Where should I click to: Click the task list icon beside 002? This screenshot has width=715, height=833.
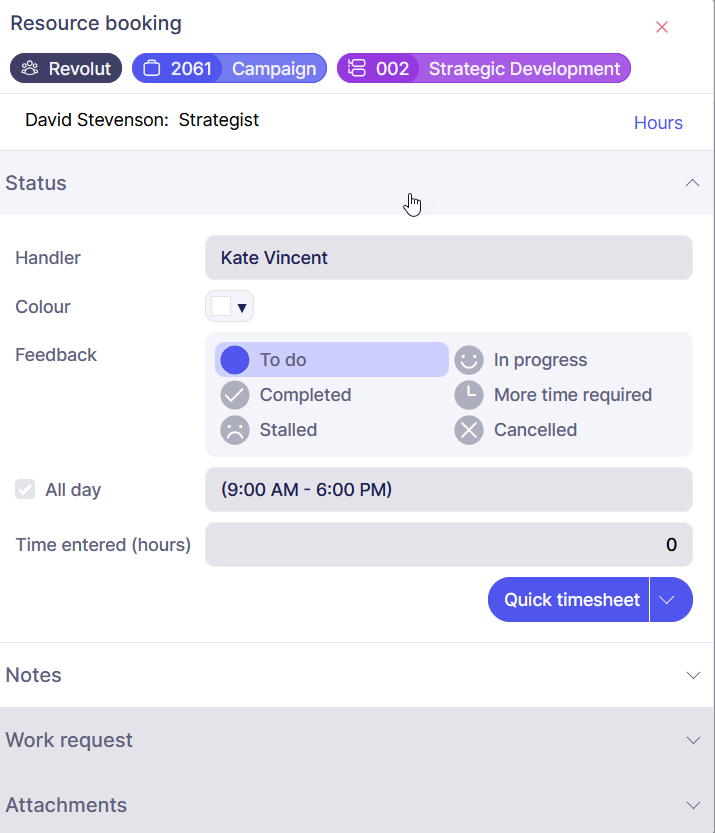357,69
